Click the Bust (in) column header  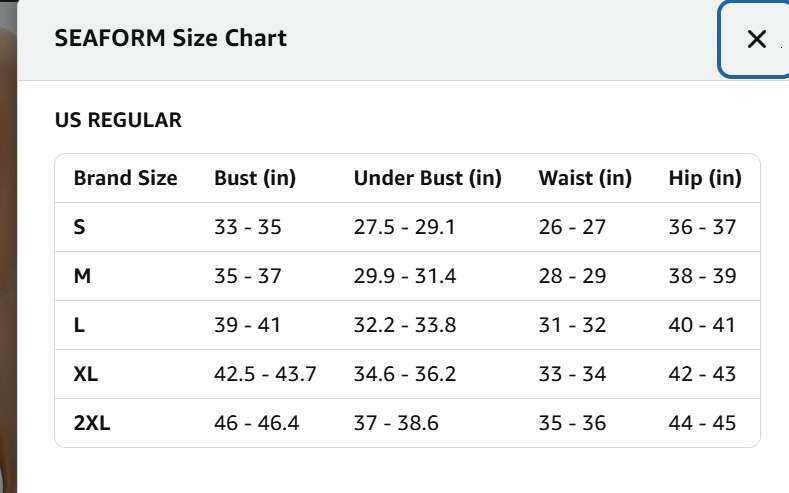click(255, 178)
